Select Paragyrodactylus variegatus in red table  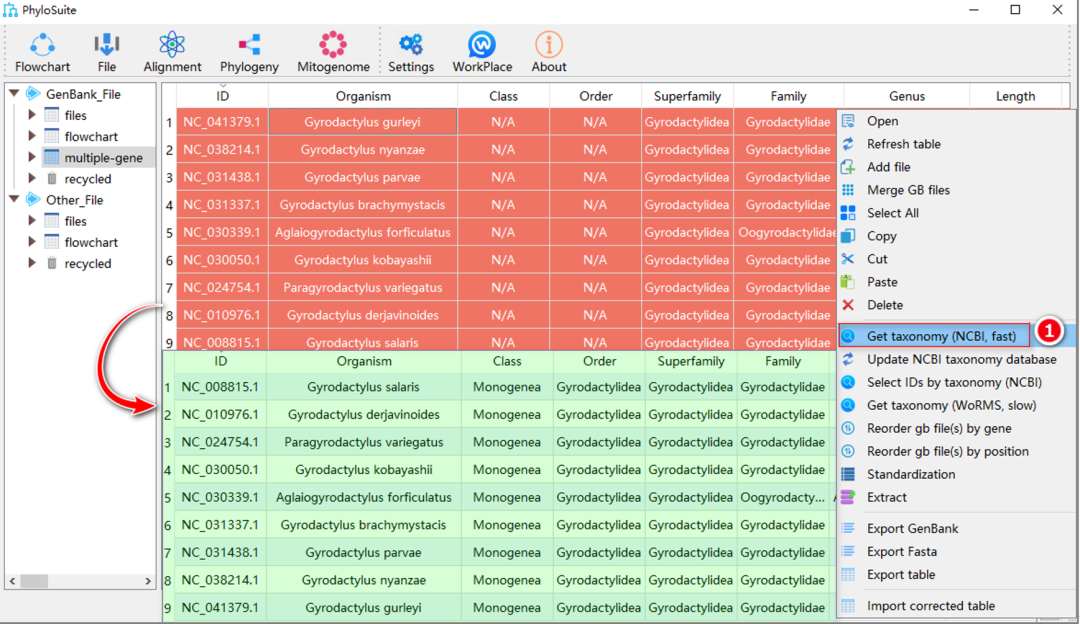363,287
